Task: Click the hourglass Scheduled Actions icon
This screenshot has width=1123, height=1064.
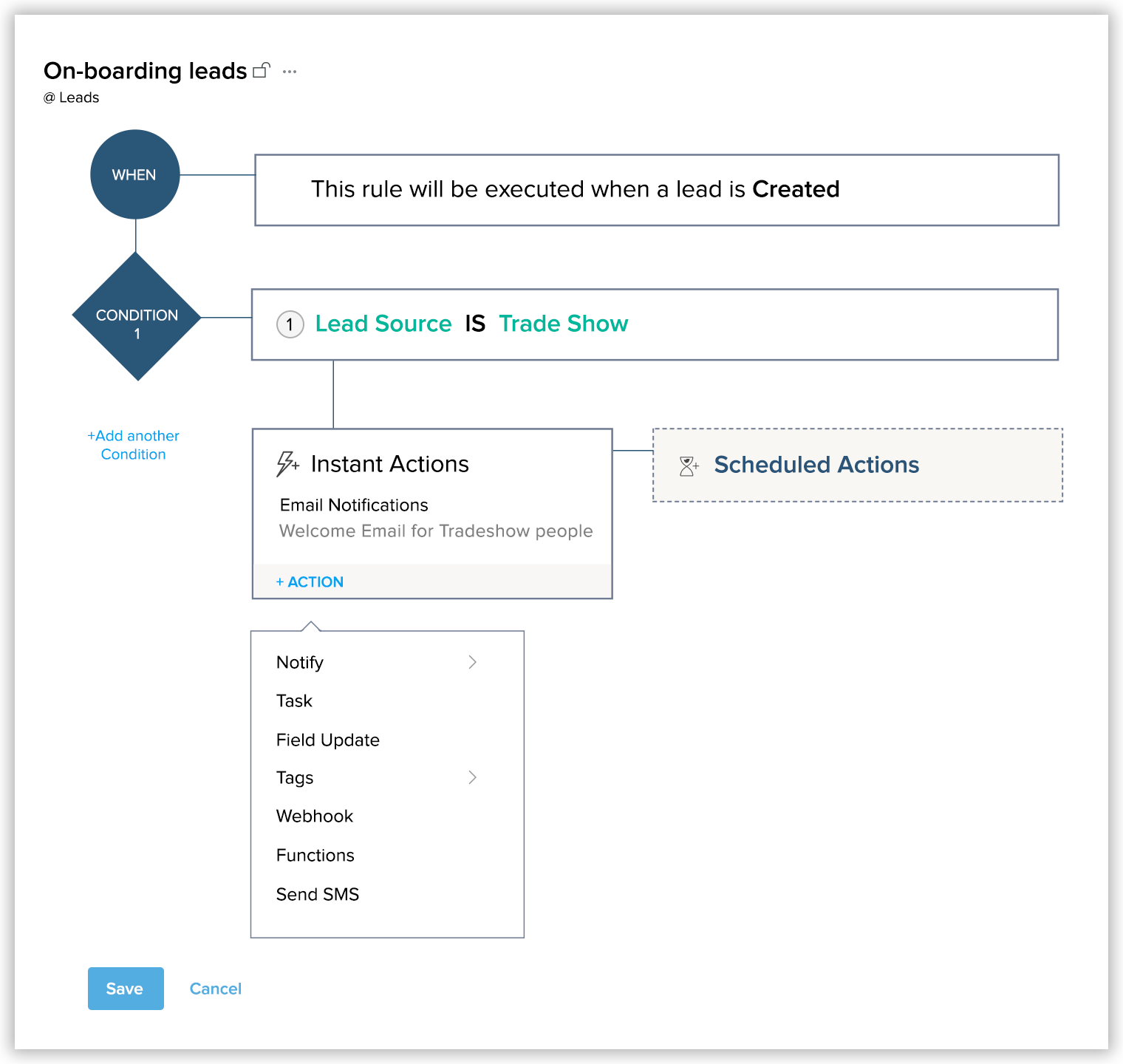Action: pos(688,465)
